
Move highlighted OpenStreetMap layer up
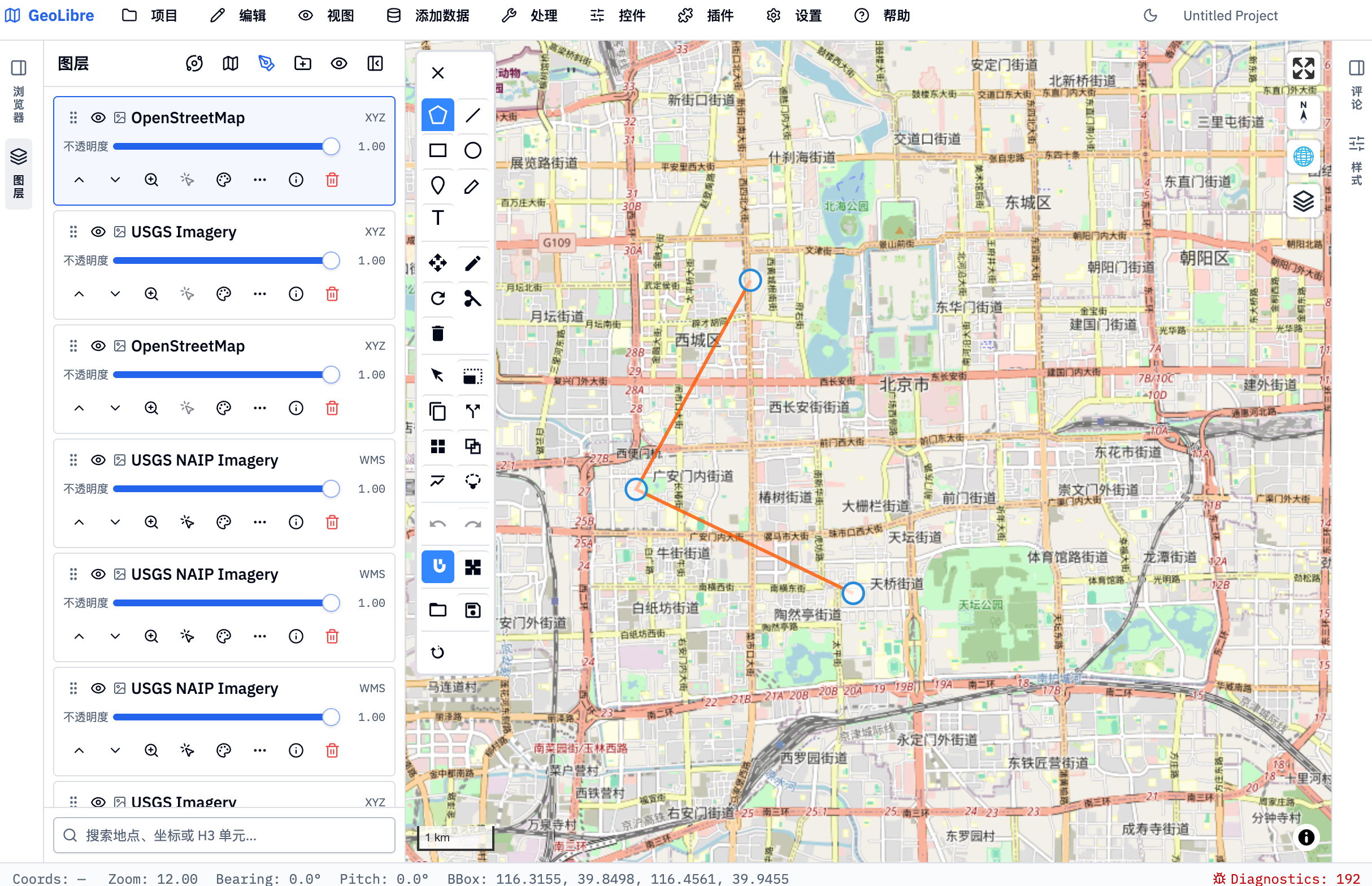point(79,180)
